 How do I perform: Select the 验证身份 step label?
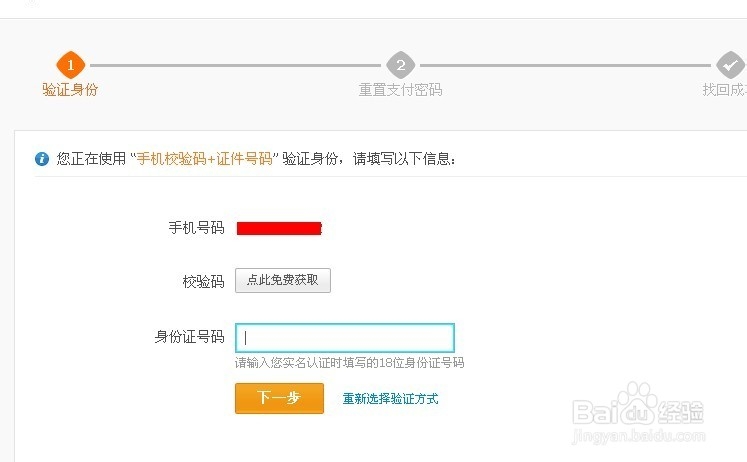pos(70,90)
